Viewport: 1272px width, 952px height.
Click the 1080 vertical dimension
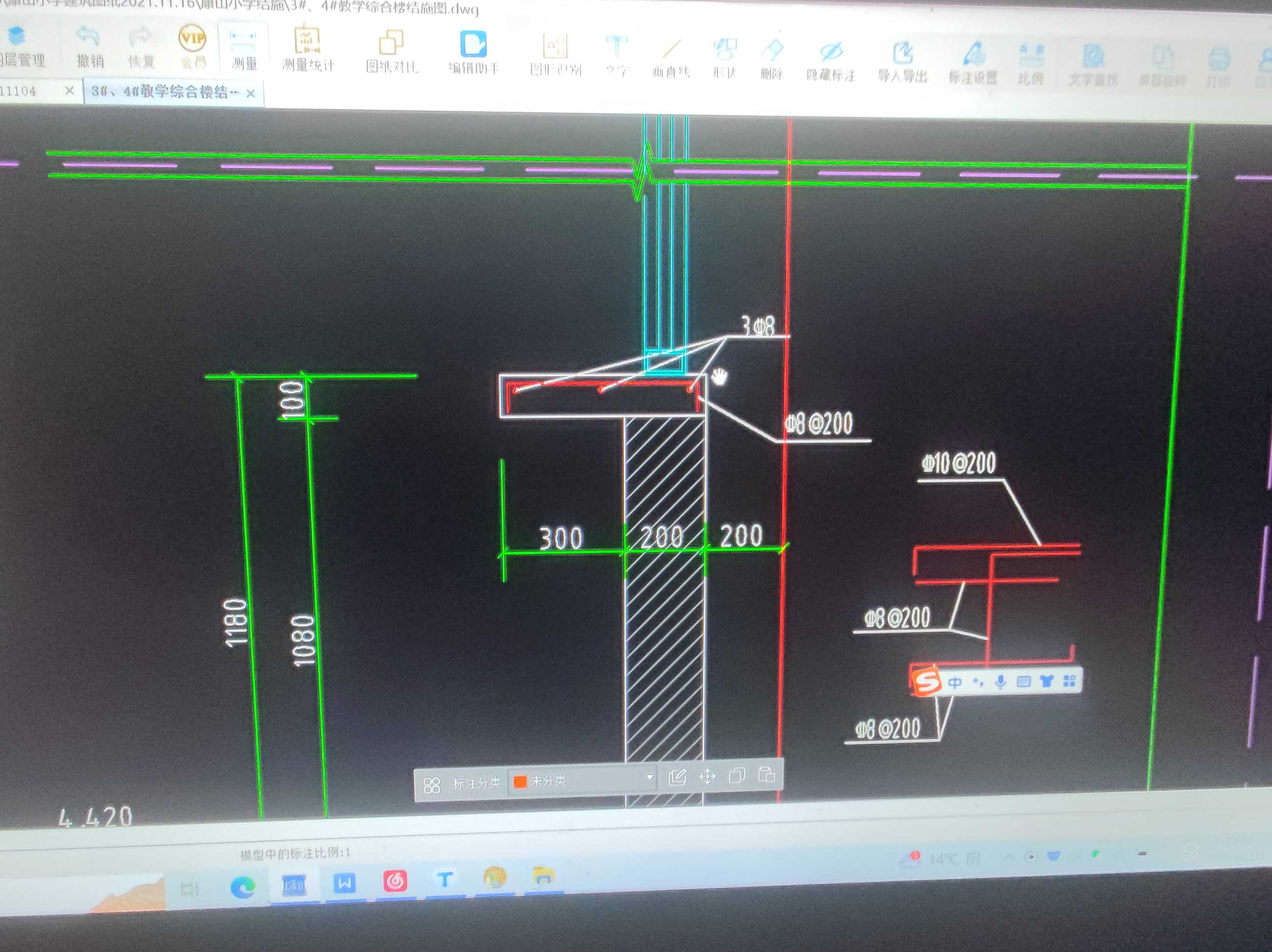(x=303, y=640)
